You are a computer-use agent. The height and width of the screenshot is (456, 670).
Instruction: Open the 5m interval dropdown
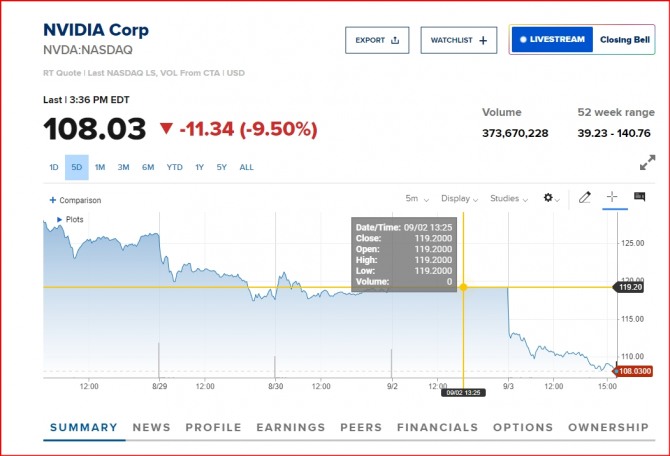click(417, 198)
